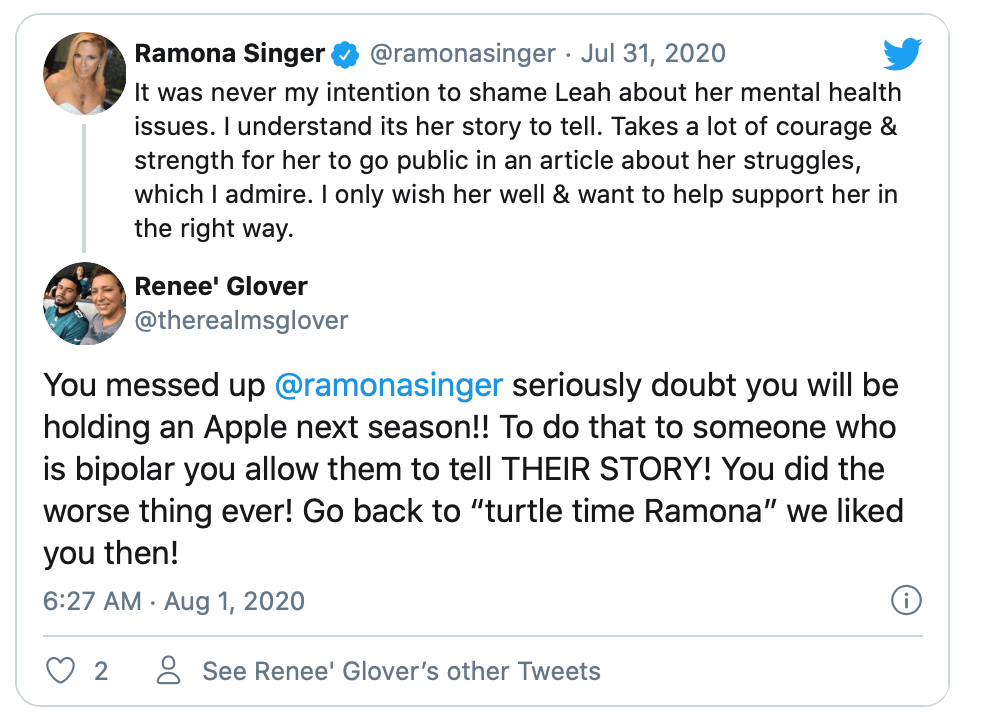Open Renee' Glover's profile photo
The height and width of the screenshot is (718, 982).
pyautogui.click(x=85, y=303)
